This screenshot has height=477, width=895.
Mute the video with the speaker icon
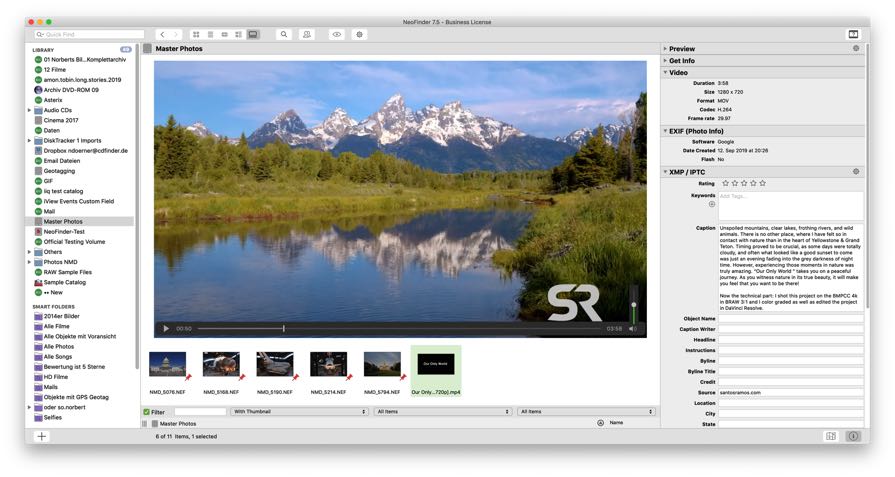(632, 328)
